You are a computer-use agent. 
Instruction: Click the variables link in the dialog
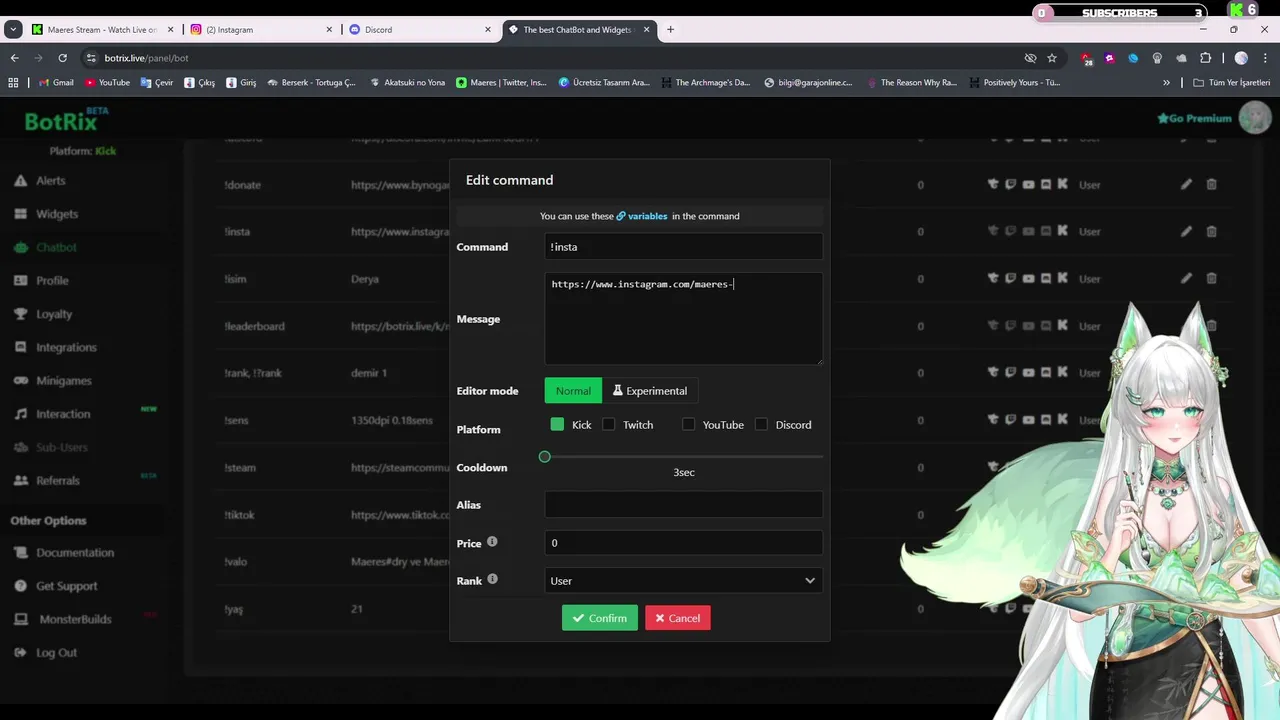pos(641,216)
